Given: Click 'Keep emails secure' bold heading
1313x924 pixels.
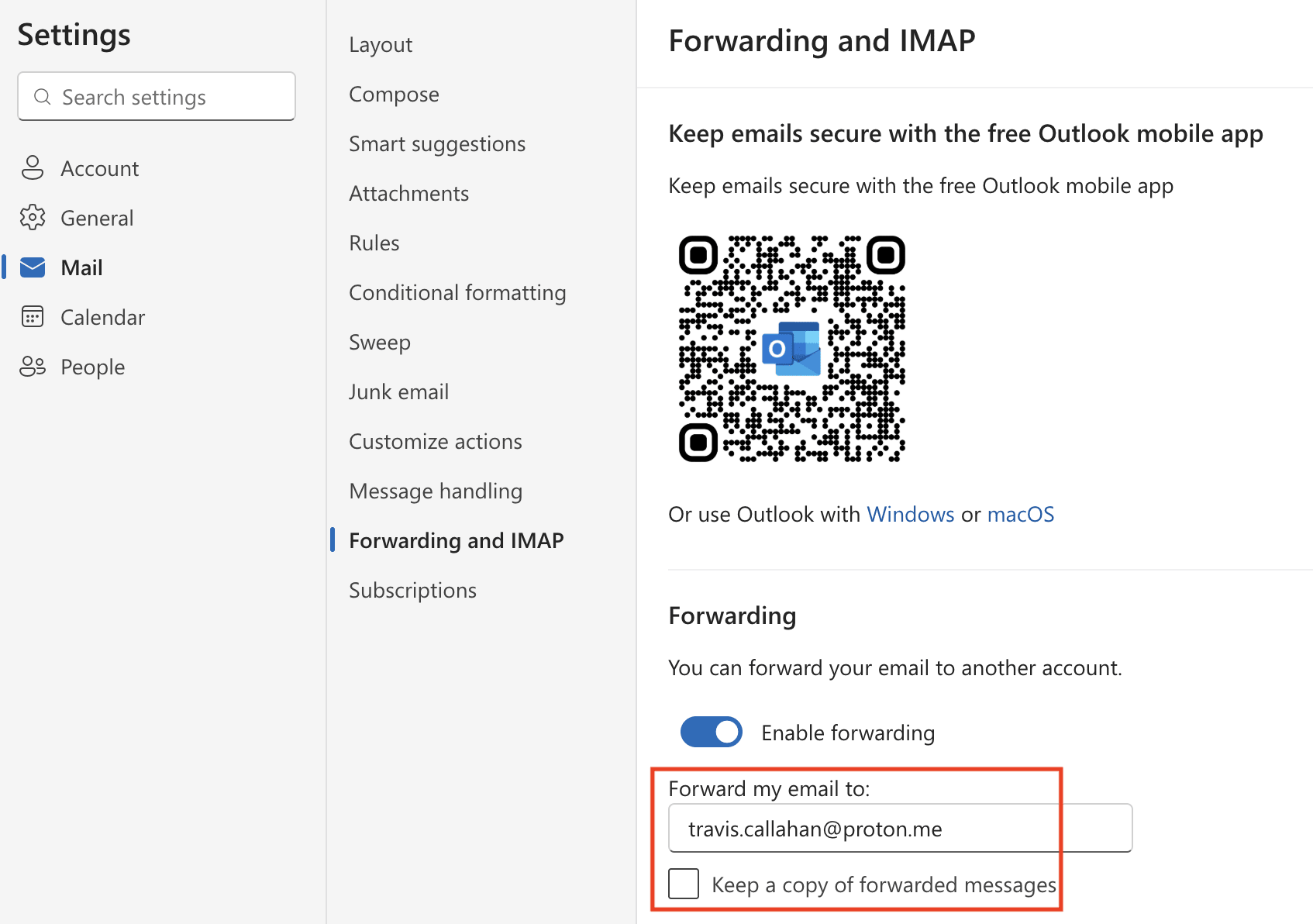Looking at the screenshot, I should pyautogui.click(x=965, y=134).
